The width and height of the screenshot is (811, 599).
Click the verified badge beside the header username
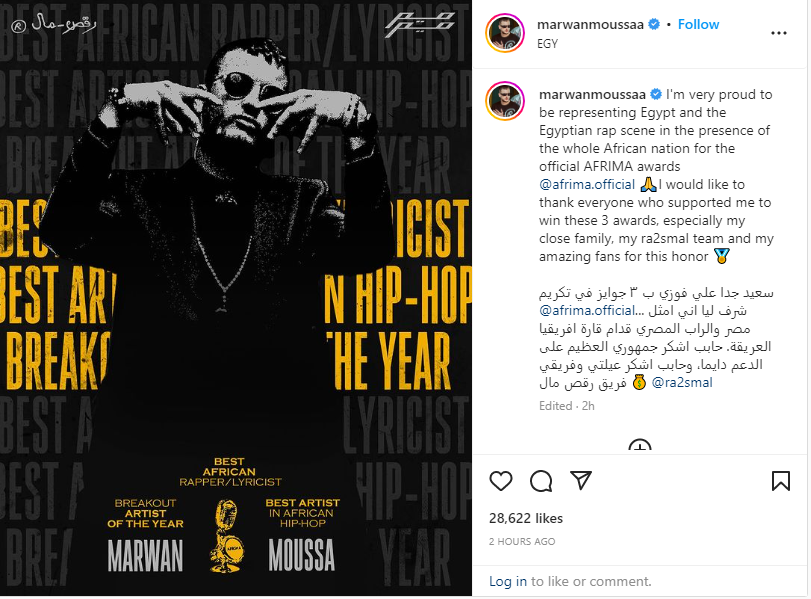654,24
